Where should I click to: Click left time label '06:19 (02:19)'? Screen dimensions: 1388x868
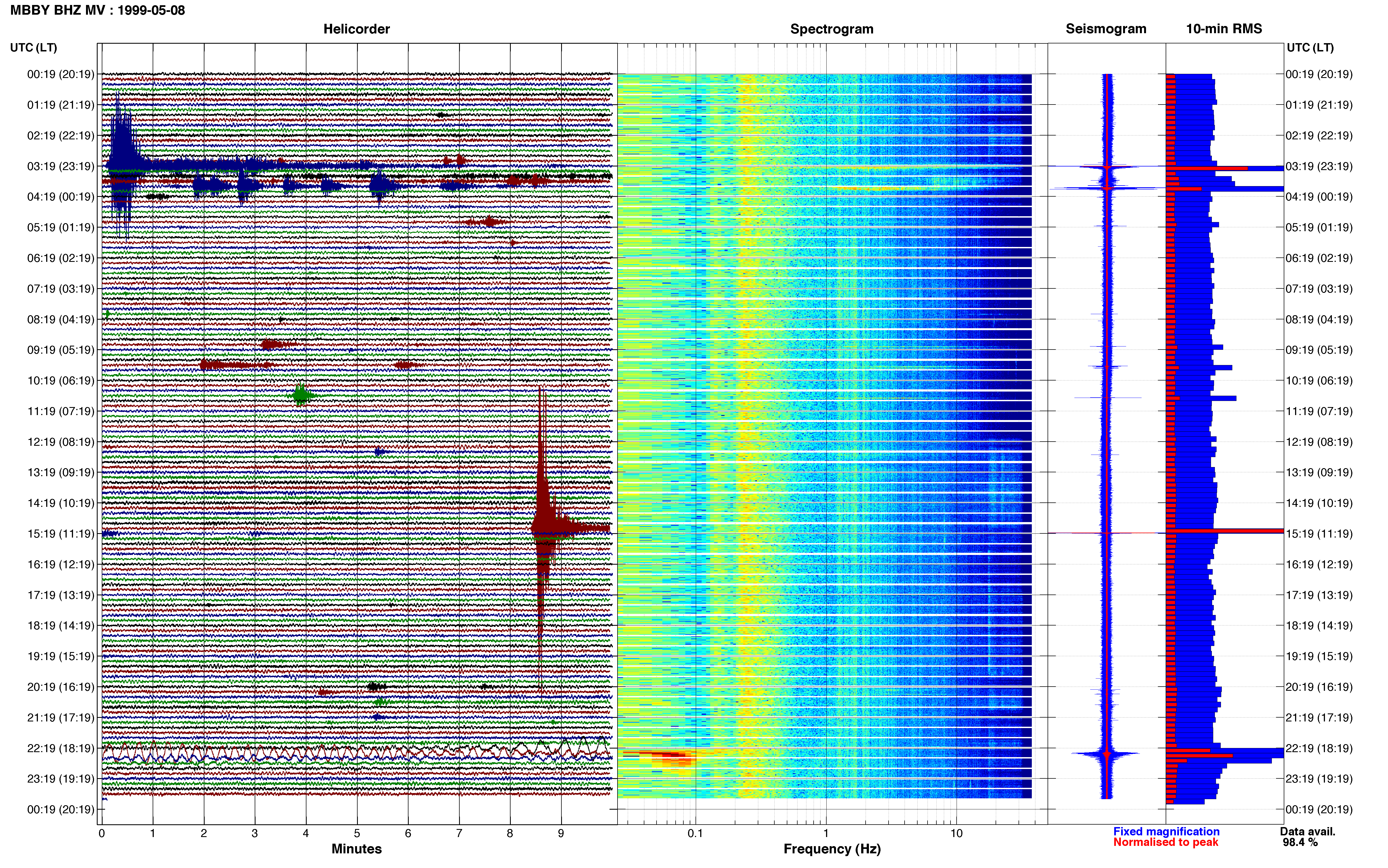pos(61,258)
